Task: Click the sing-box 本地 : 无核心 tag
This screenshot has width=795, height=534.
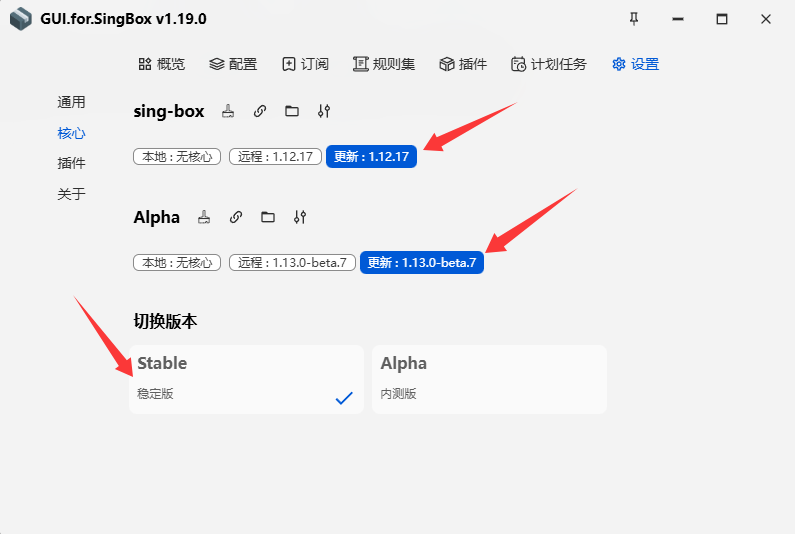Action: tap(177, 157)
